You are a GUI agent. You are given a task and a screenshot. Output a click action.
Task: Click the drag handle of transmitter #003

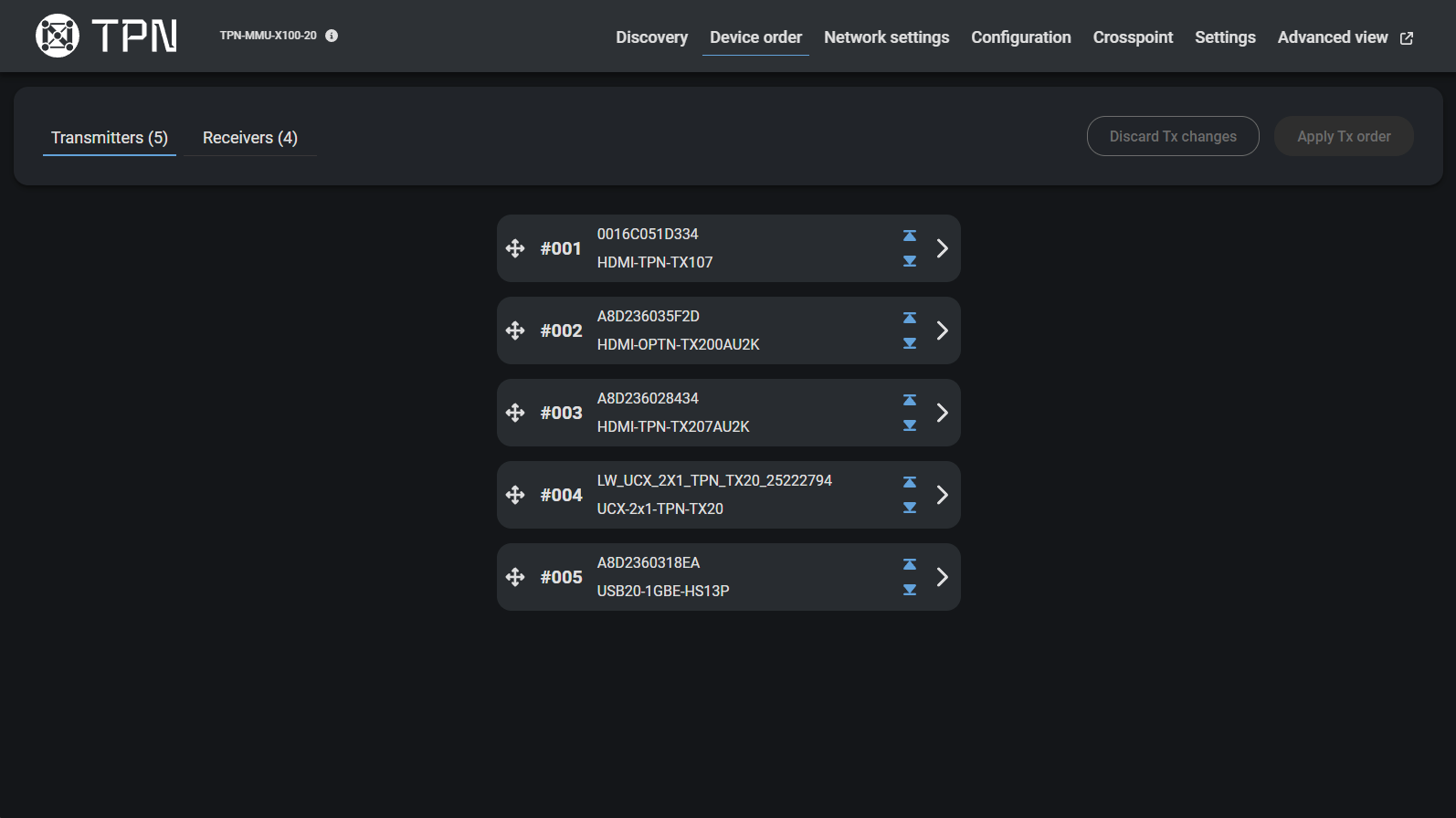515,413
